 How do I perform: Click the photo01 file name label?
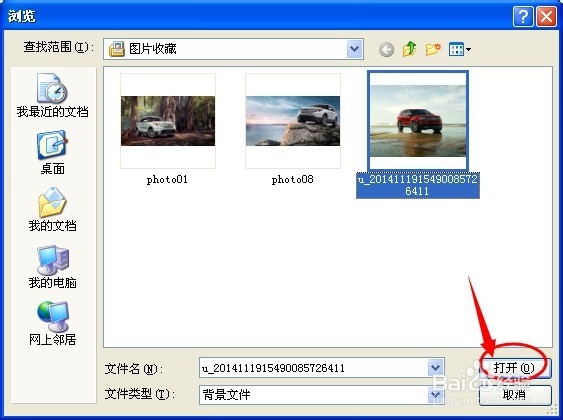(167, 179)
